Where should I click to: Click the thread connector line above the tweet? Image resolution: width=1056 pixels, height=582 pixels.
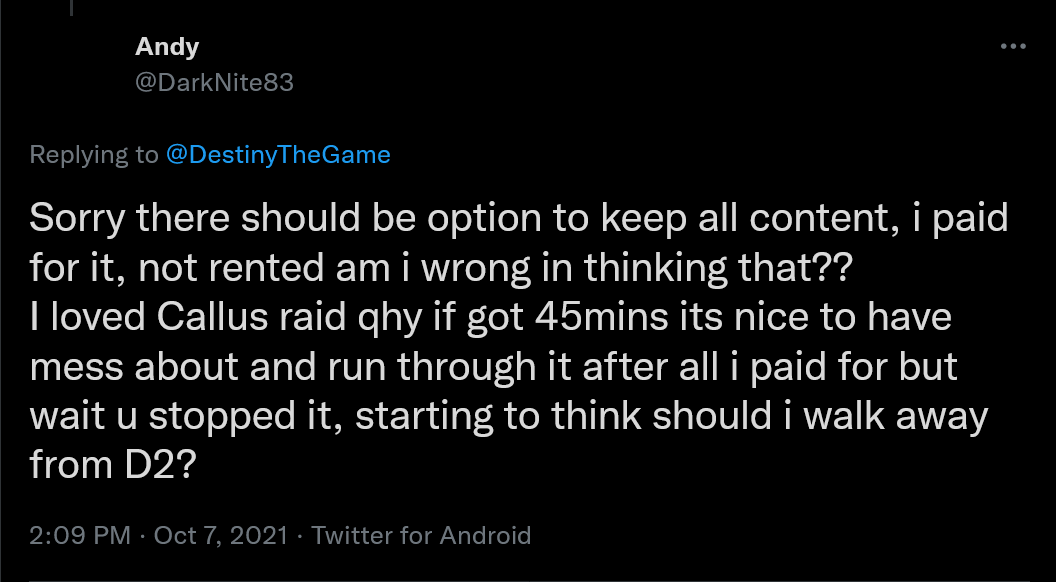point(71,7)
